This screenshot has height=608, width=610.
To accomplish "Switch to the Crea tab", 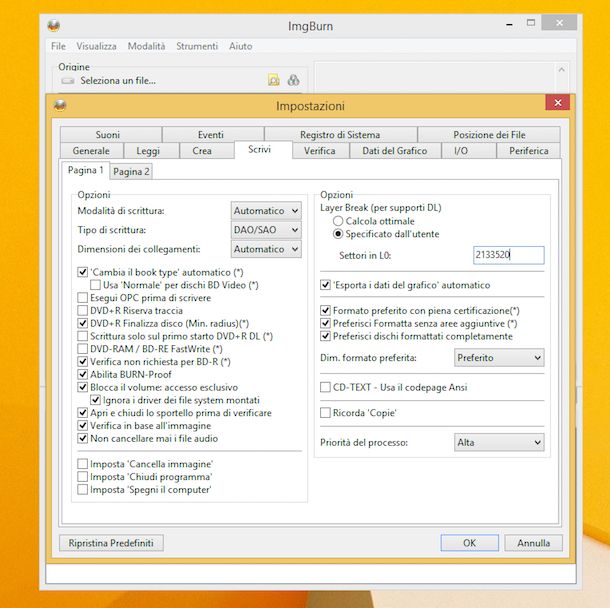I will click(207, 151).
